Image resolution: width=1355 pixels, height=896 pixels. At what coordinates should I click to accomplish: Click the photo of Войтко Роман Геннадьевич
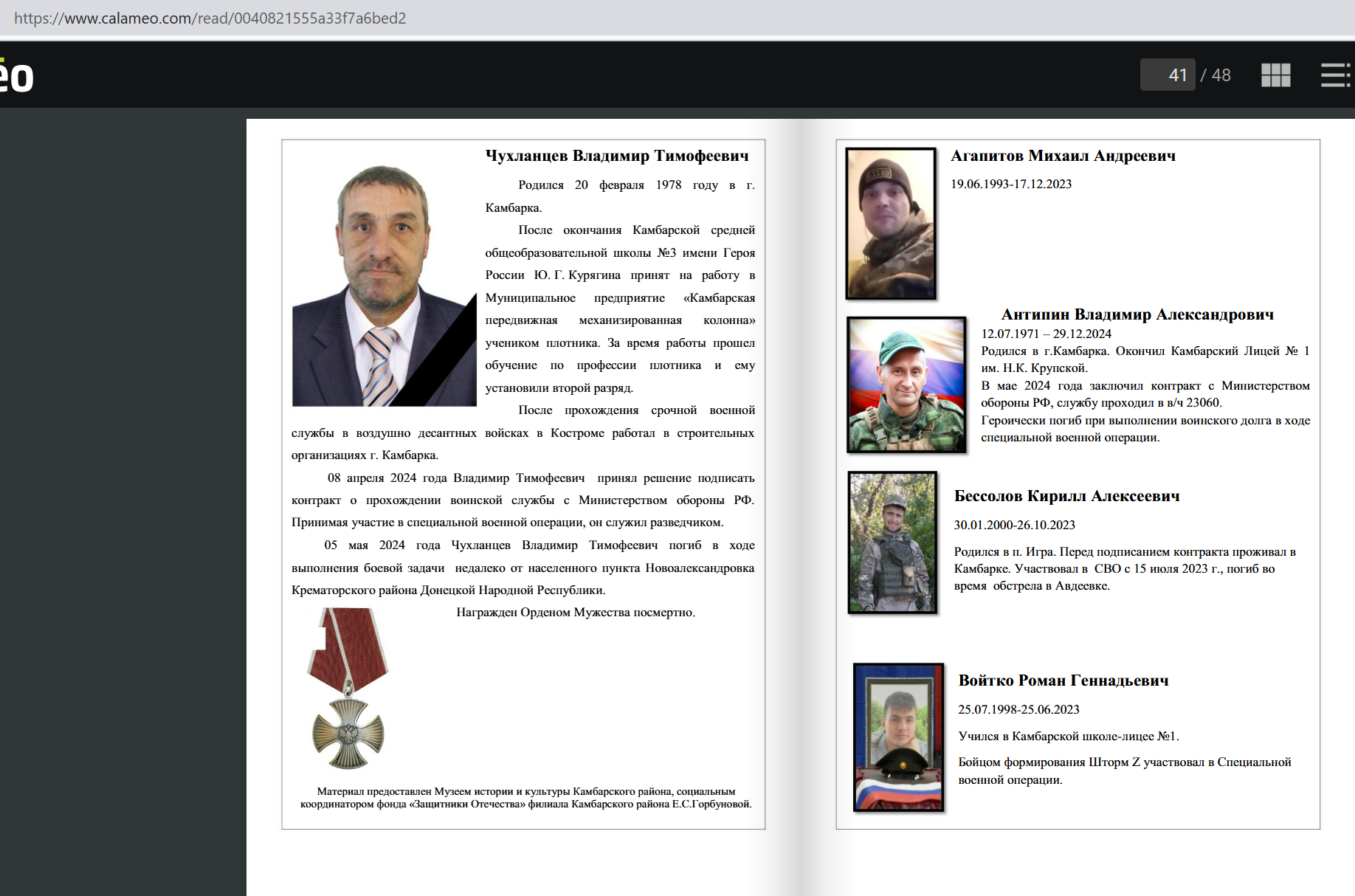click(x=898, y=737)
